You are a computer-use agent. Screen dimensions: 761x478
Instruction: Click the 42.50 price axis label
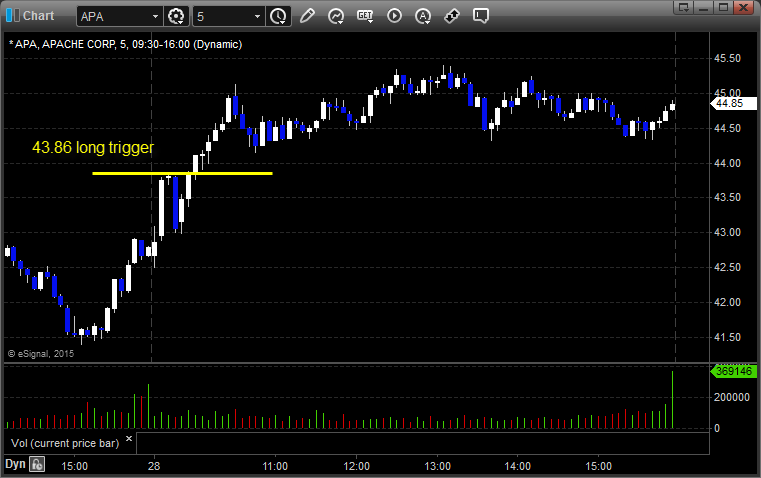point(728,267)
